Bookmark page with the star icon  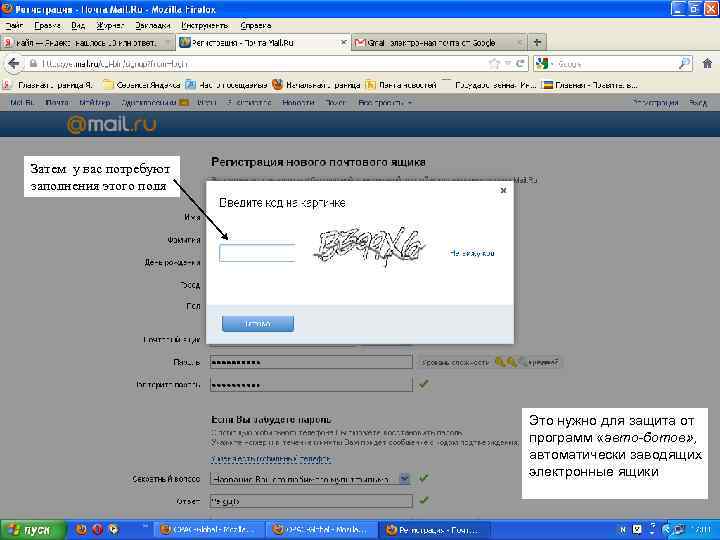click(494, 64)
